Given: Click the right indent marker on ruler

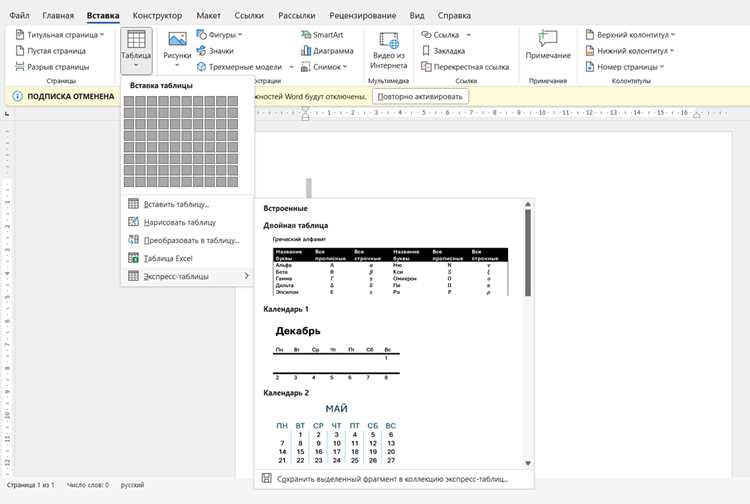Looking at the screenshot, I should [x=697, y=115].
